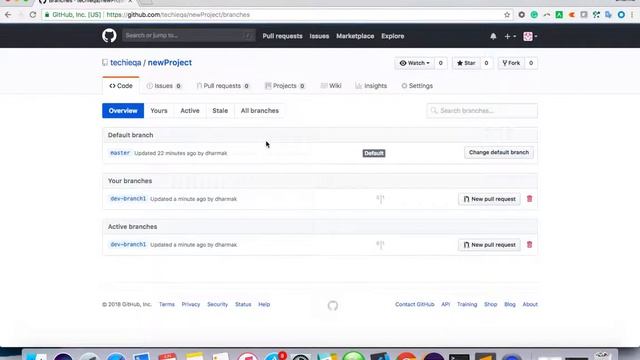Open the Status footer link
Screen dimensions: 640x360
click(243, 304)
